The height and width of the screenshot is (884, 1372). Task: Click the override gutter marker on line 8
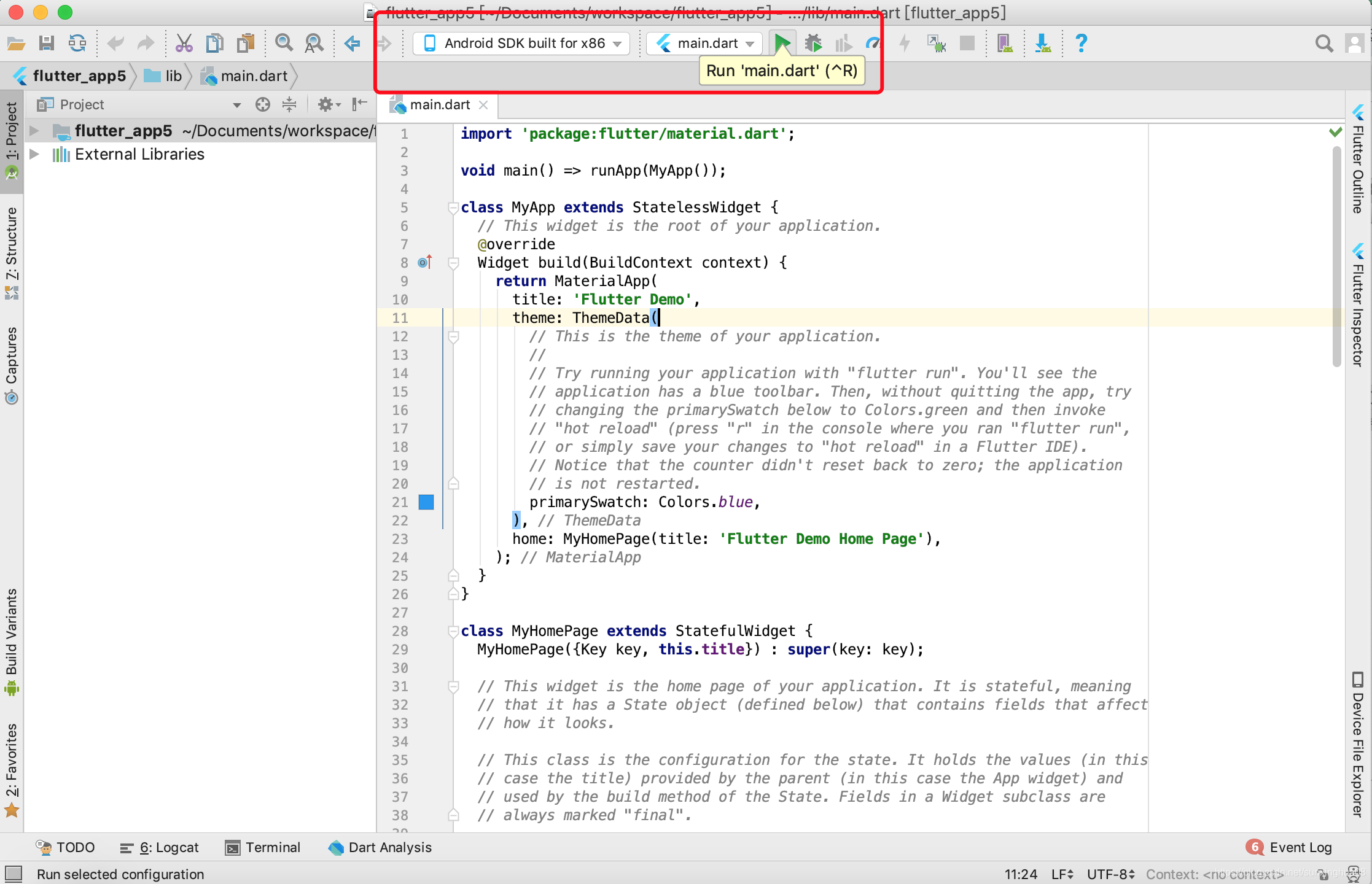tap(425, 263)
